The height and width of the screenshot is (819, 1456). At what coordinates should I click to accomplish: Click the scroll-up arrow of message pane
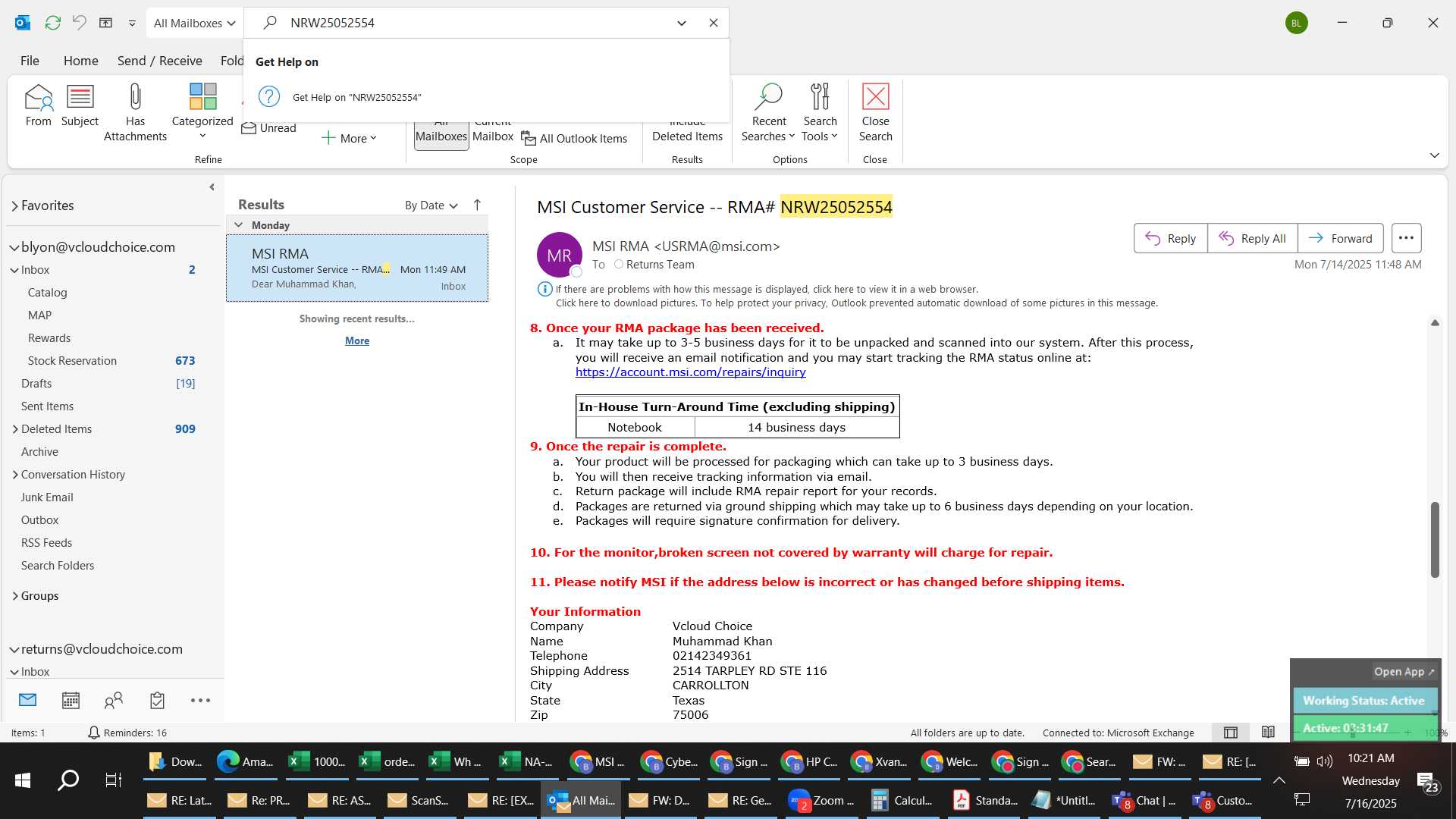pos(1435,323)
